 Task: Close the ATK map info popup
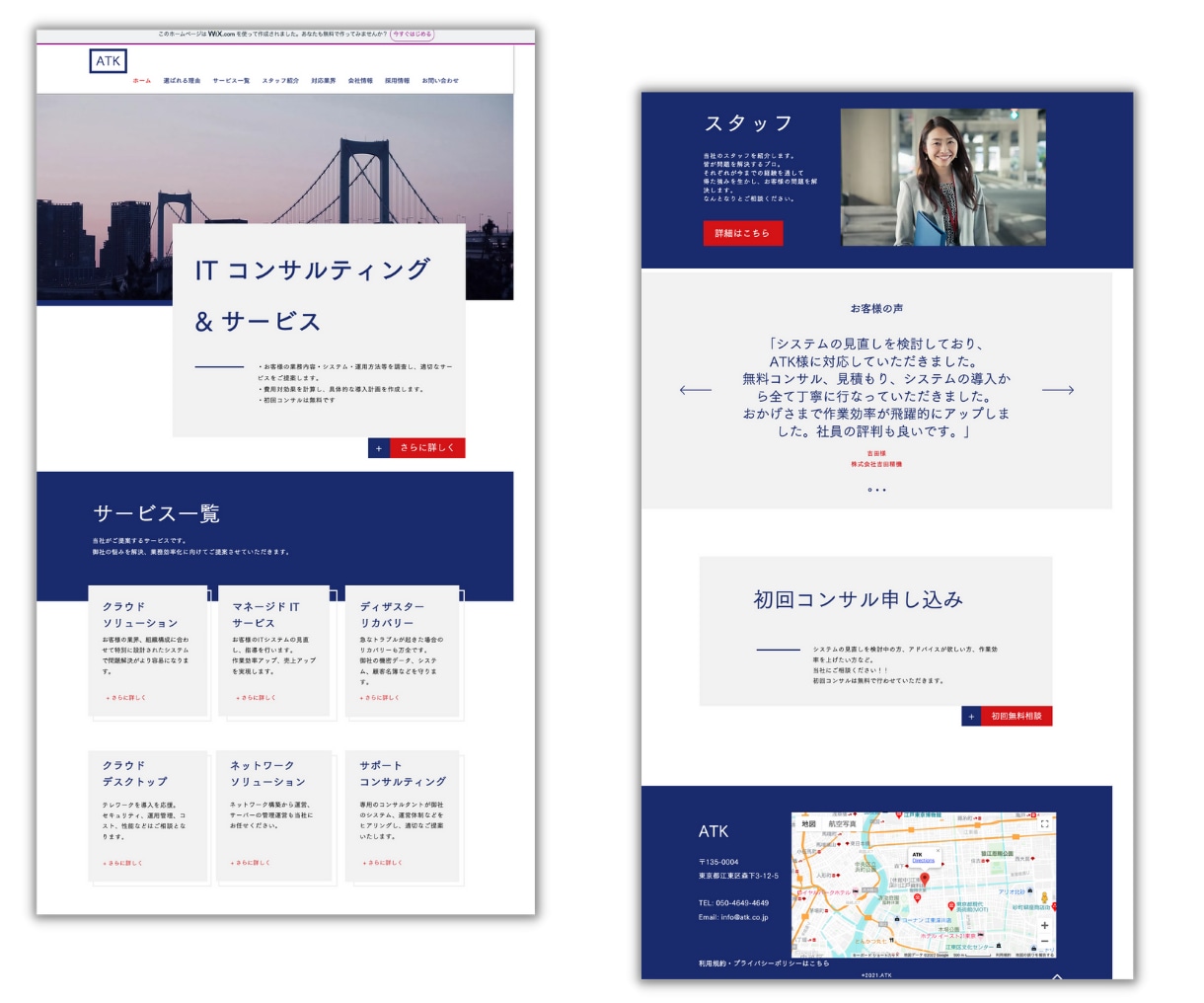937,851
